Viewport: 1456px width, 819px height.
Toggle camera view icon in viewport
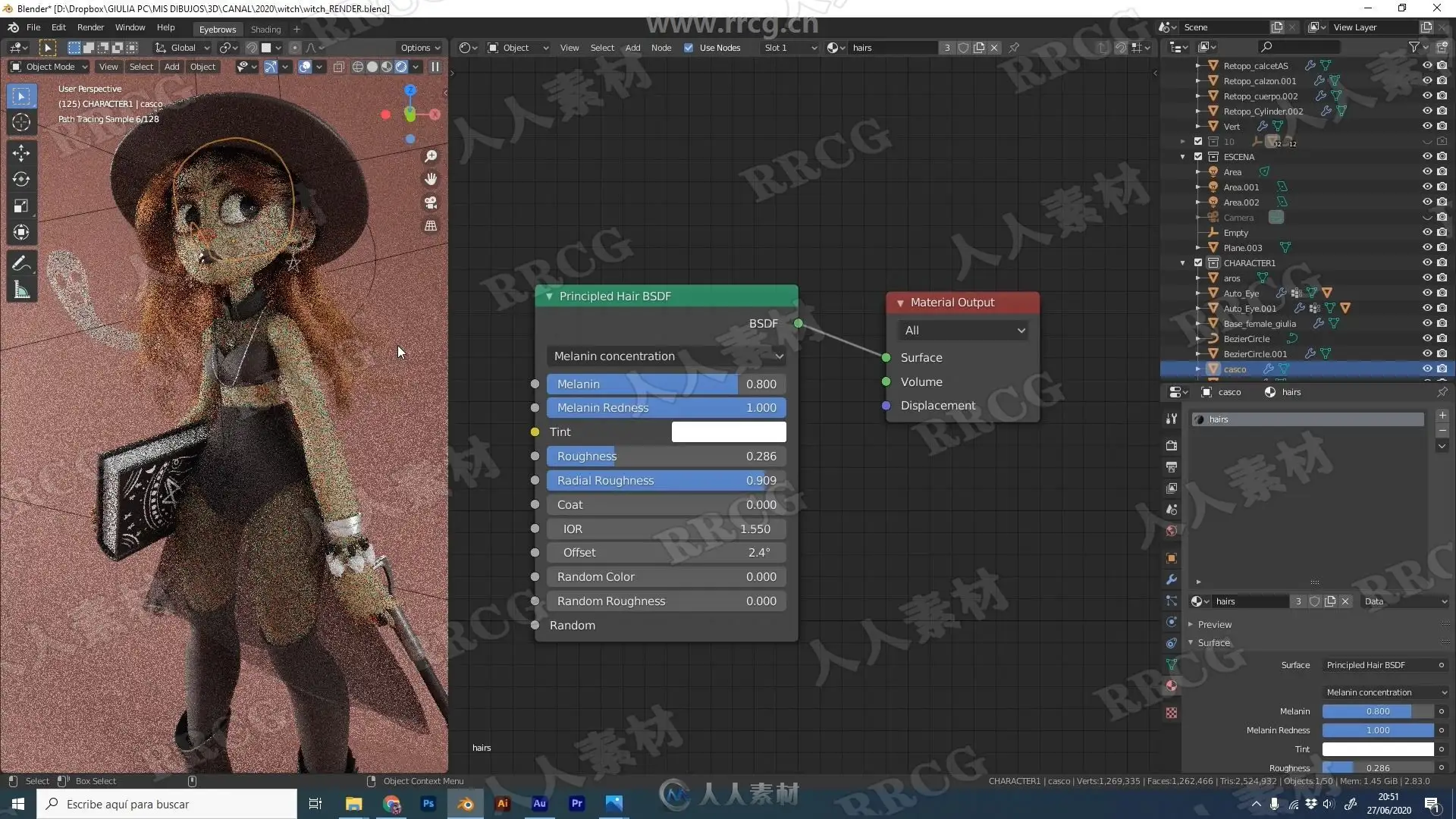pos(431,202)
